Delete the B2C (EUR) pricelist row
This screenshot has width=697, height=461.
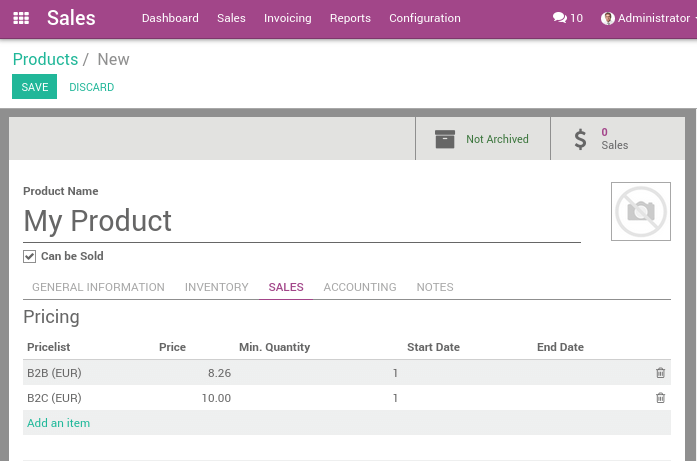click(x=660, y=398)
